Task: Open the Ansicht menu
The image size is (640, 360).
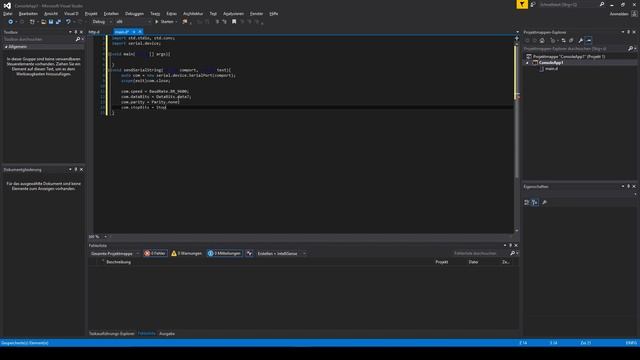Action: (51, 13)
